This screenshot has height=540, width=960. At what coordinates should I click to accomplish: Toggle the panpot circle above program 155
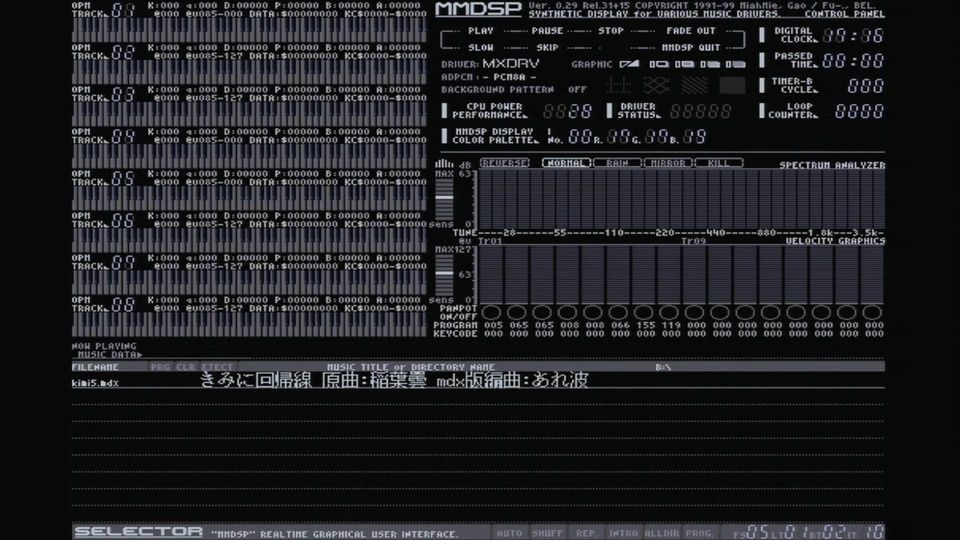point(643,313)
